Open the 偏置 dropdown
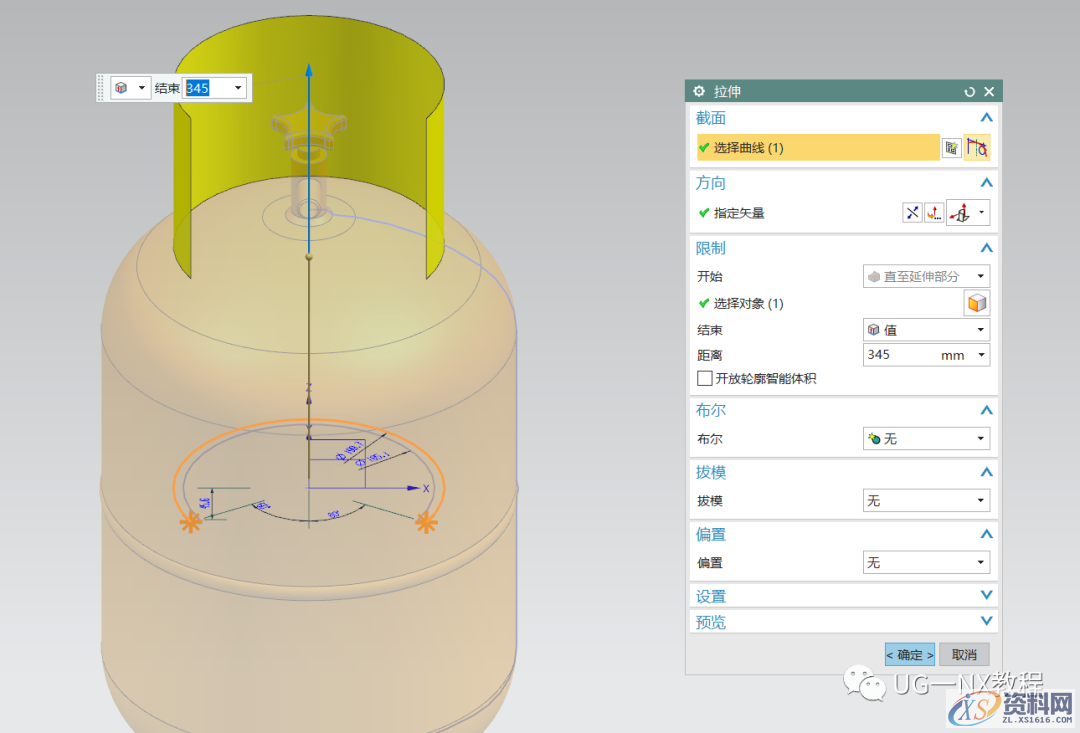The height and width of the screenshot is (733, 1080). click(x=926, y=563)
